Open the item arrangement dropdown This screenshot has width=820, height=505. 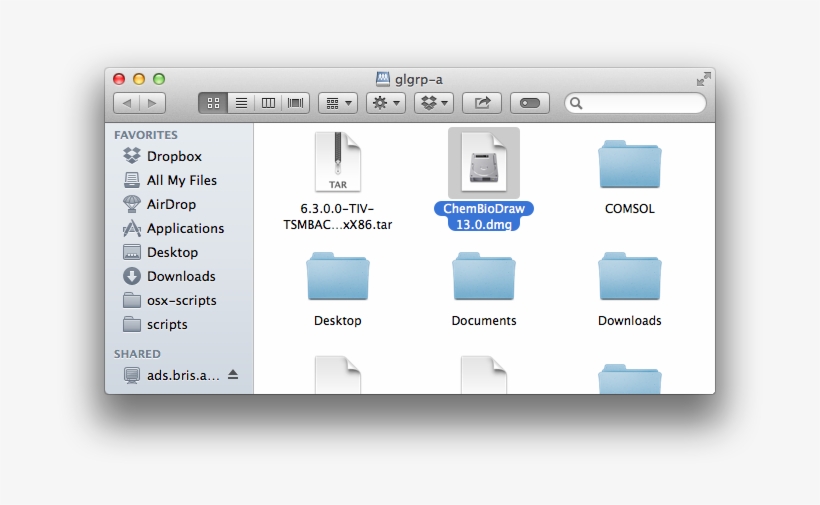tap(338, 103)
